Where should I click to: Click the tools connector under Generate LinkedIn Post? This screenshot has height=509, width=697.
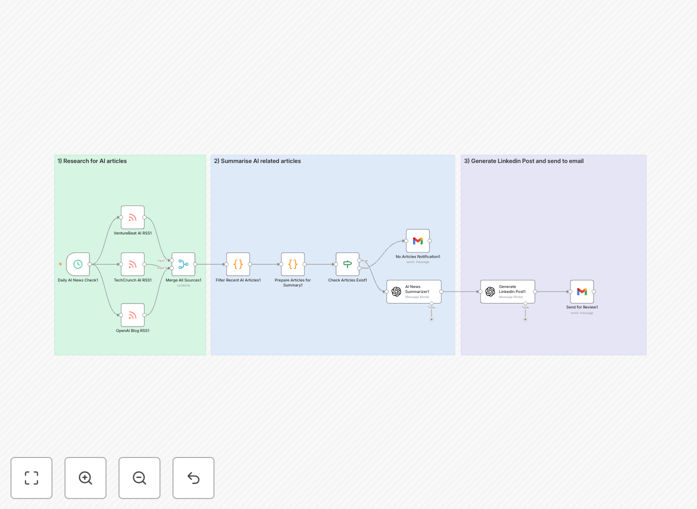[x=525, y=304]
